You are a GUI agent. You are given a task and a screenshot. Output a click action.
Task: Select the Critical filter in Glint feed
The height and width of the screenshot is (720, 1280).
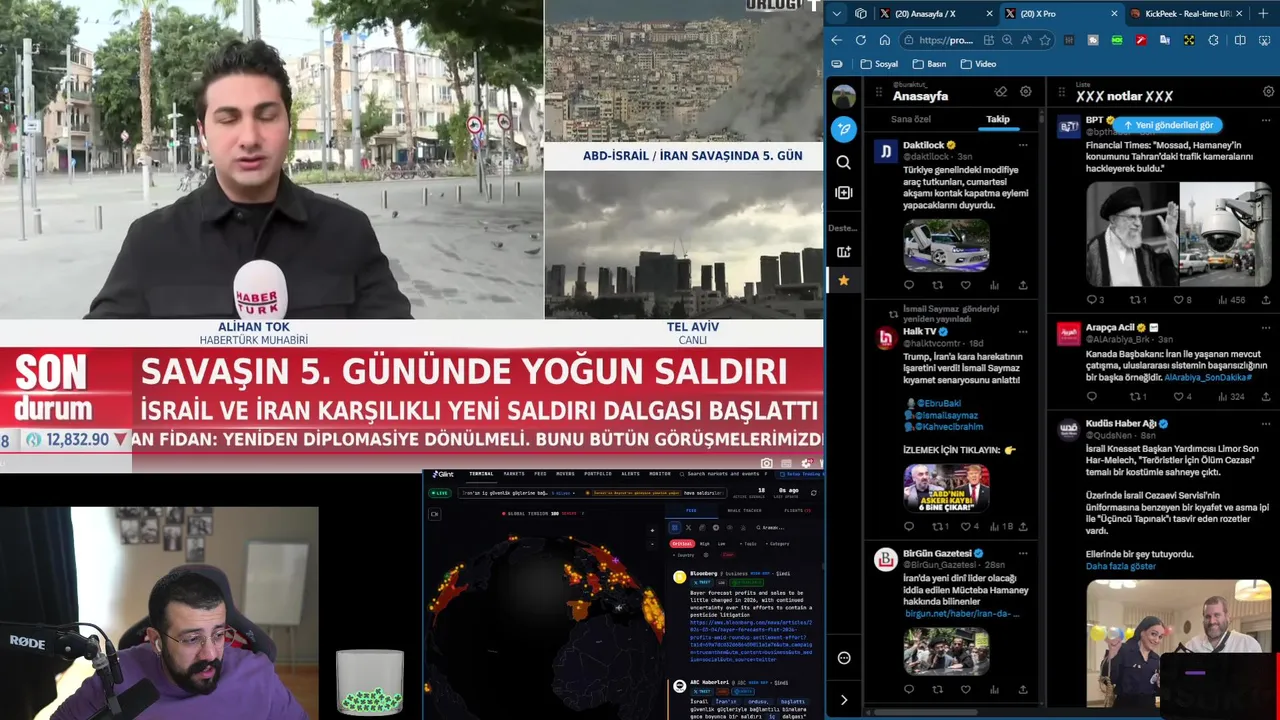pyautogui.click(x=681, y=543)
